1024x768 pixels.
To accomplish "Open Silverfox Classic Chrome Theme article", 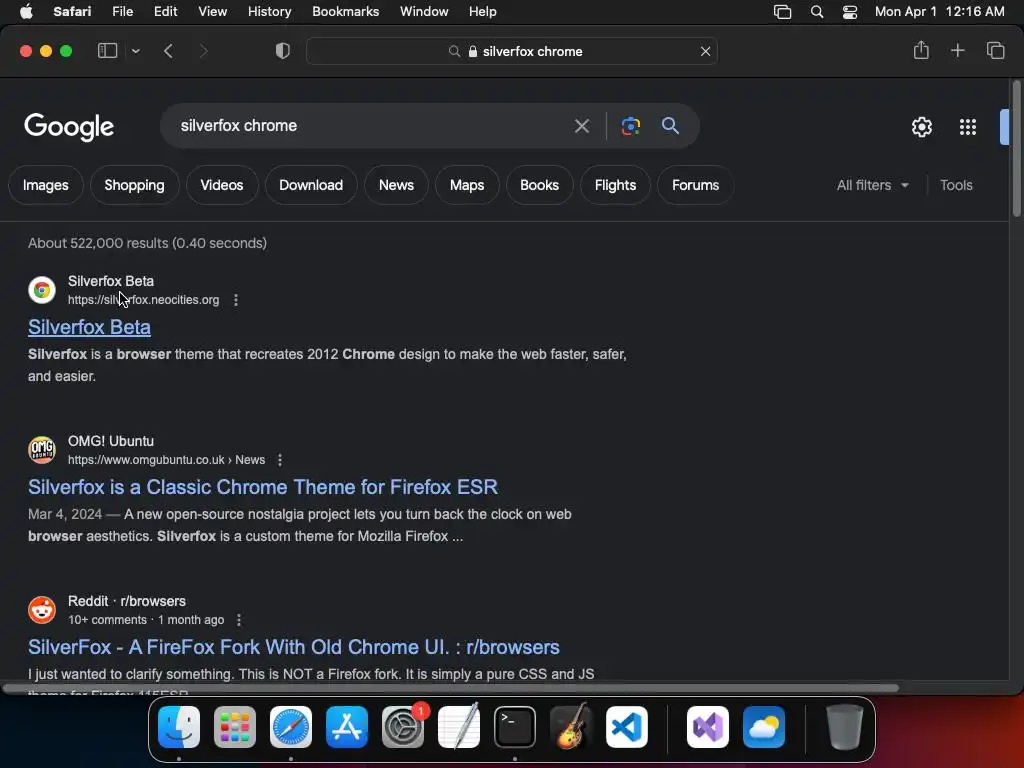I will coord(263,487).
